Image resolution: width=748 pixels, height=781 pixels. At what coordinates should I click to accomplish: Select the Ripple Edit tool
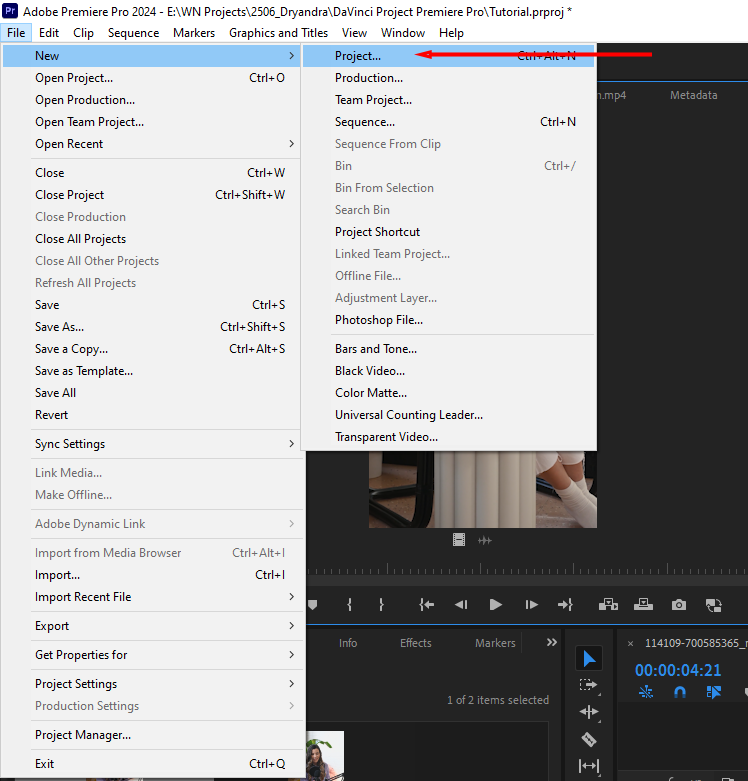click(589, 712)
